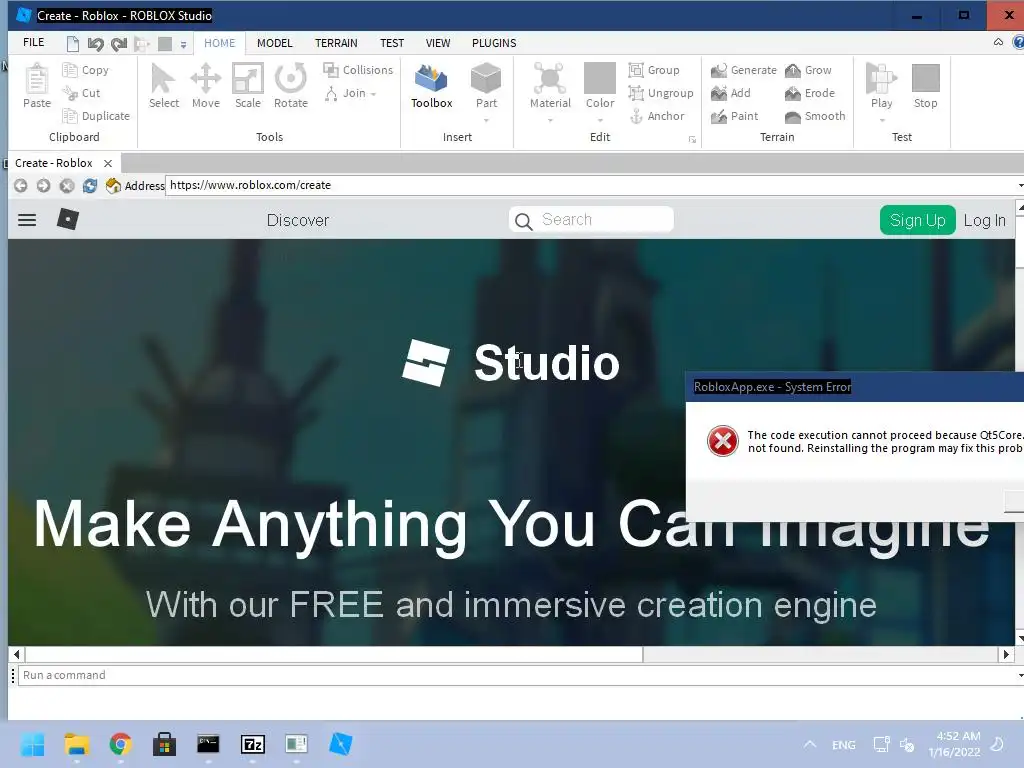This screenshot has width=1024, height=768.
Task: Click the browser Back arrow
Action: click(20, 185)
